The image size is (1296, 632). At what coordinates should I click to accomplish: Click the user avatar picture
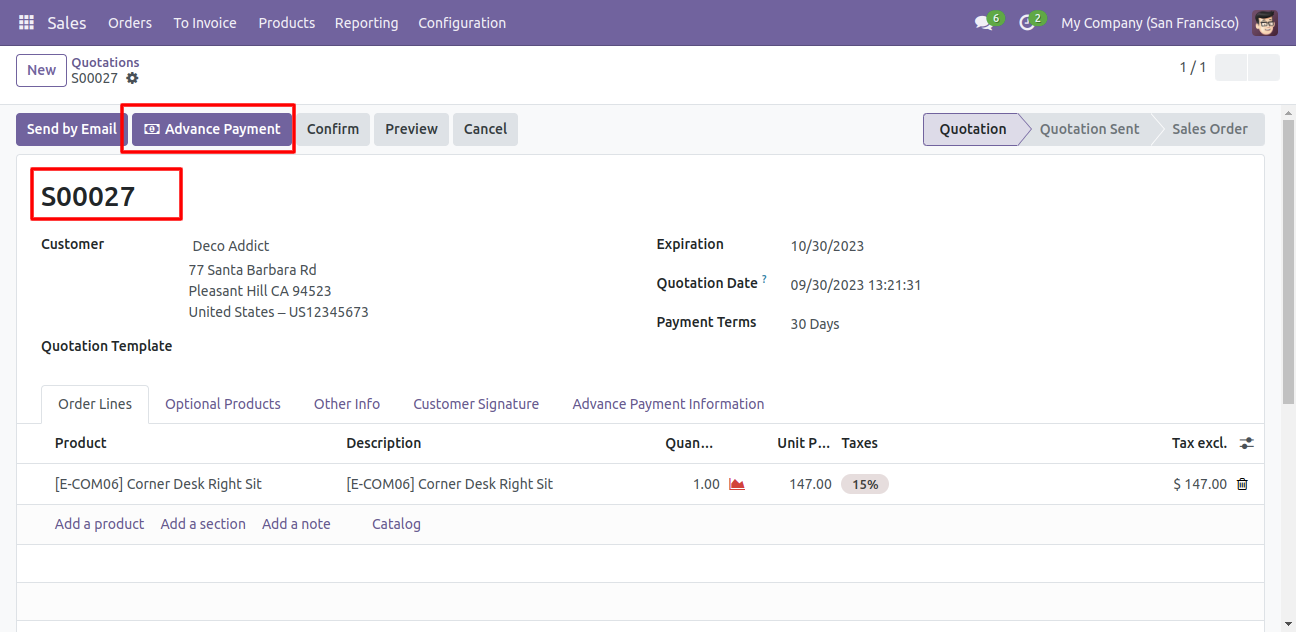pos(1265,22)
